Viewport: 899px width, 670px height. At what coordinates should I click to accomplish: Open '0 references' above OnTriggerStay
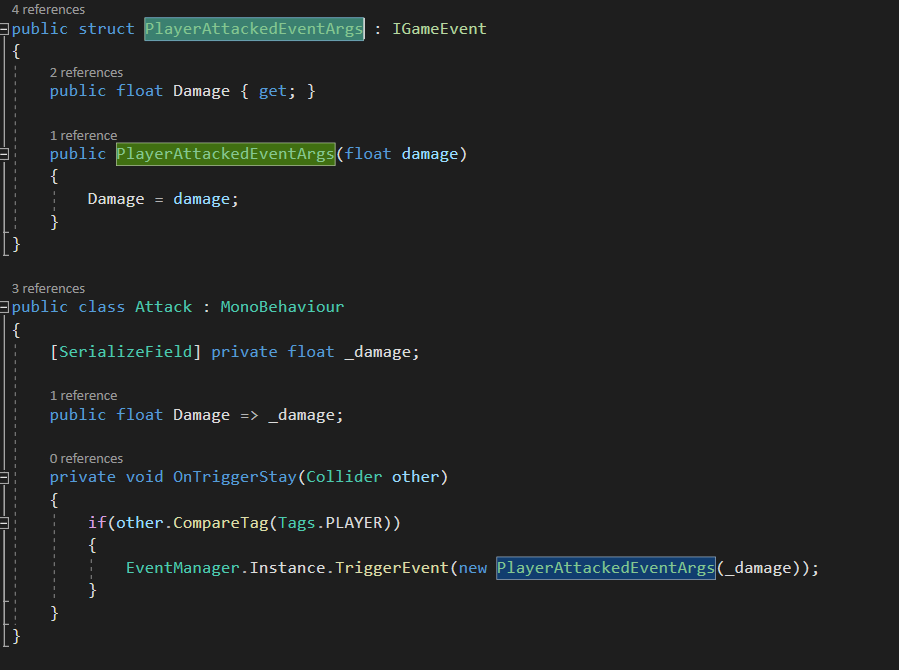(86, 459)
